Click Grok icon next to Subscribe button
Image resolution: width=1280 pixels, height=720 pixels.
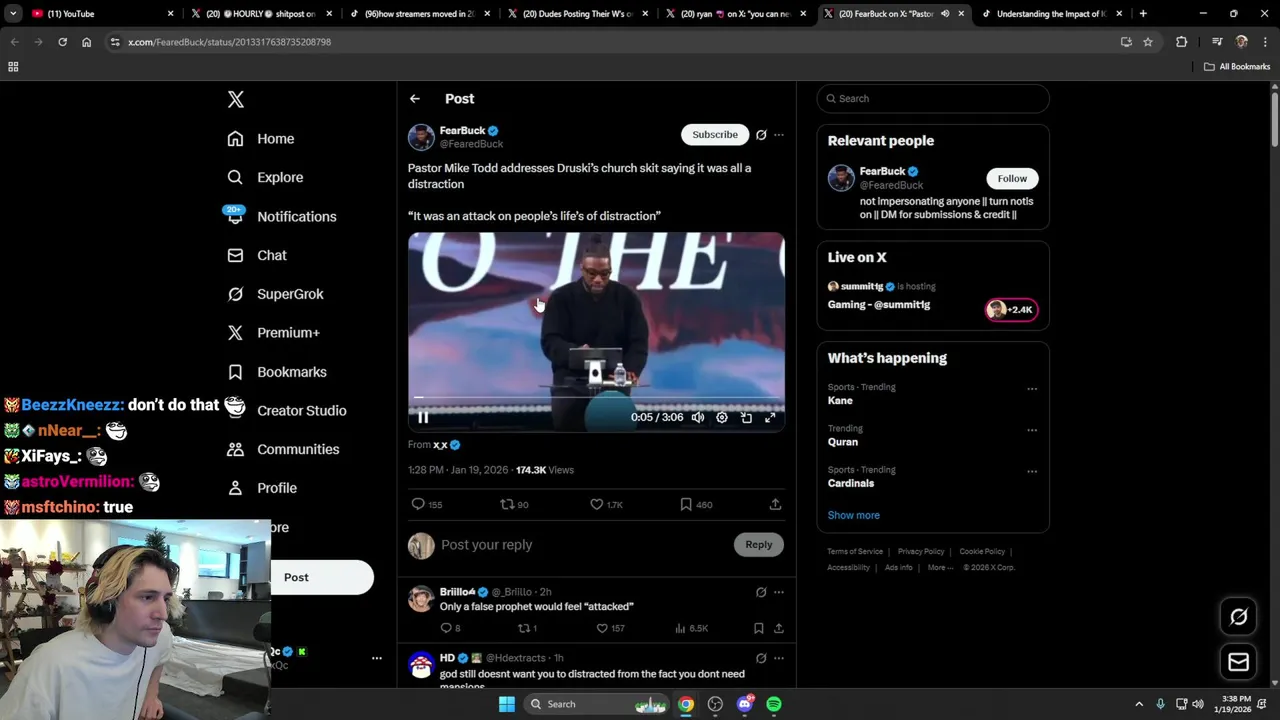(761, 135)
